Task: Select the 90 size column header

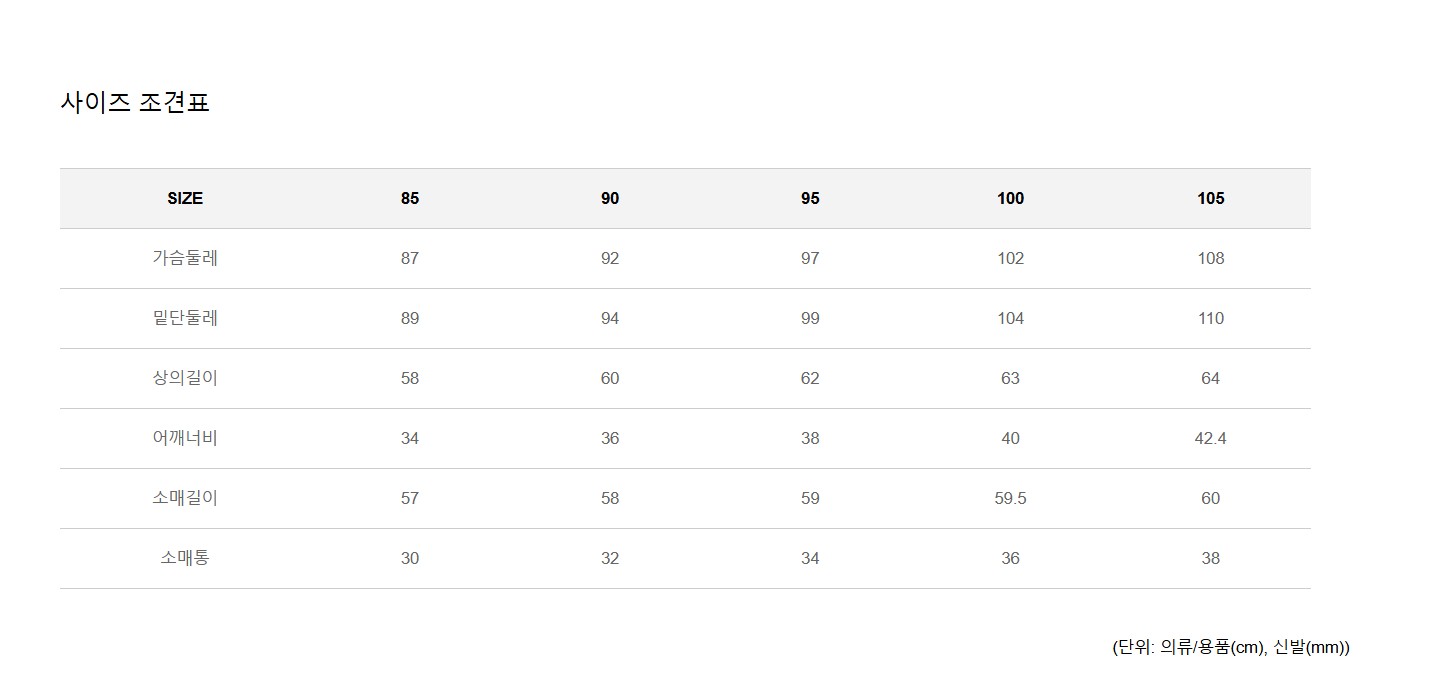Action: [x=610, y=198]
